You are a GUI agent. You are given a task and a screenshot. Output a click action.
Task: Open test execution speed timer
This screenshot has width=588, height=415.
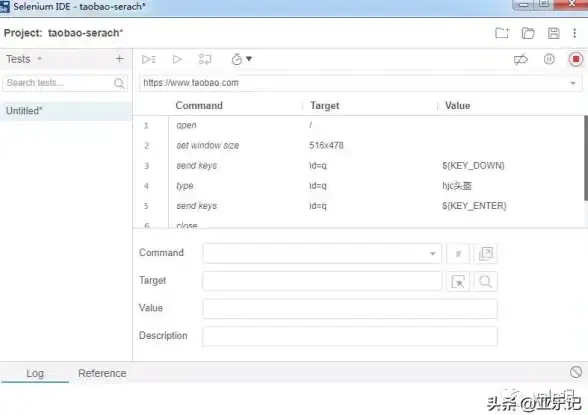tap(241, 59)
